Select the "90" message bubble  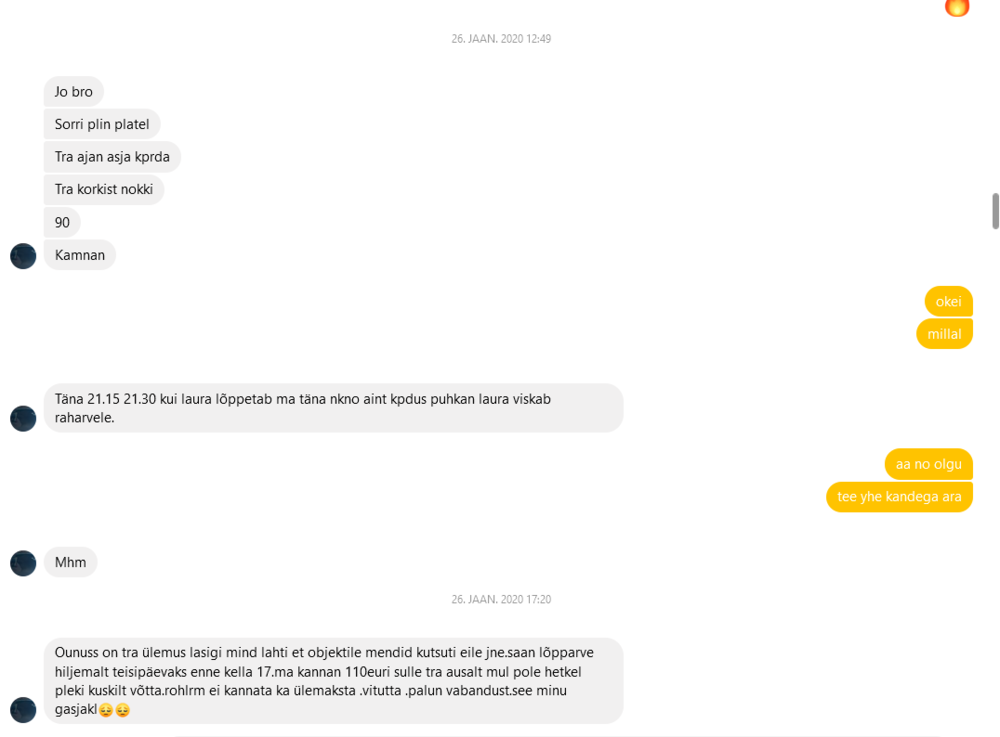(62, 222)
